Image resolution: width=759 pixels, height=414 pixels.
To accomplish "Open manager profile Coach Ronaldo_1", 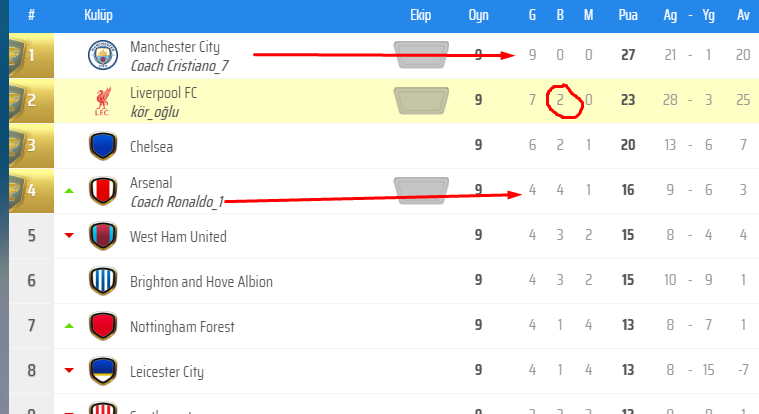I will 177,201.
